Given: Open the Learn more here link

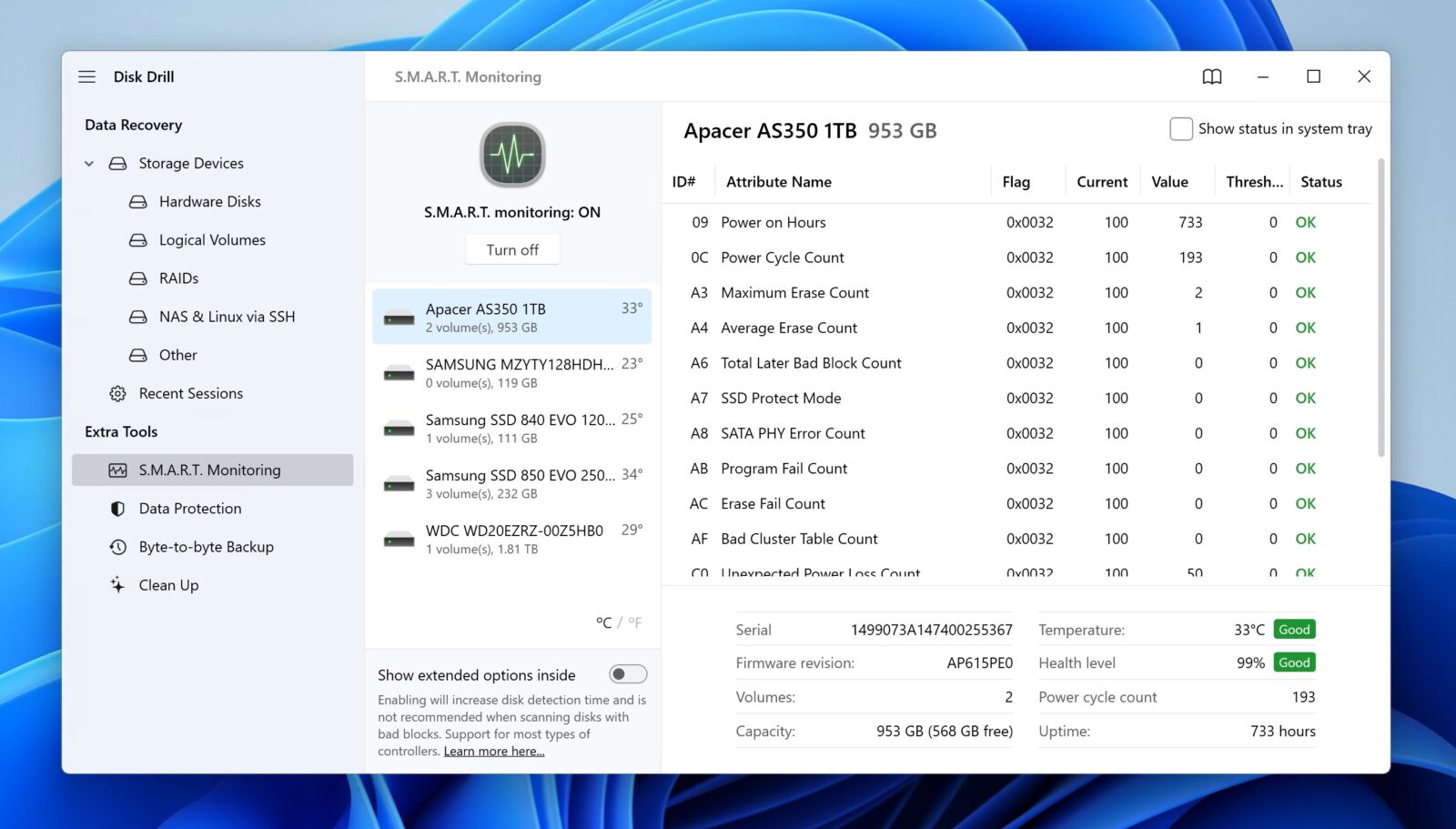Looking at the screenshot, I should (493, 751).
